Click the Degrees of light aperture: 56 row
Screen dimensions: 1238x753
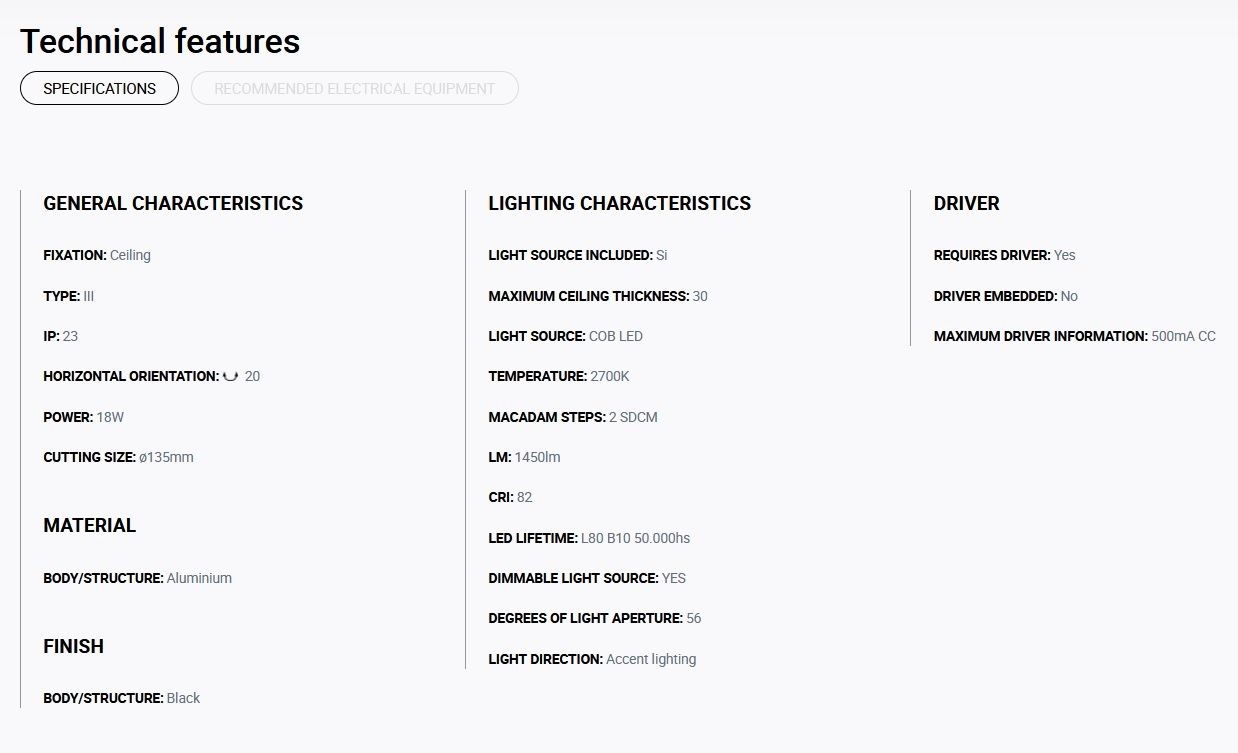point(594,618)
